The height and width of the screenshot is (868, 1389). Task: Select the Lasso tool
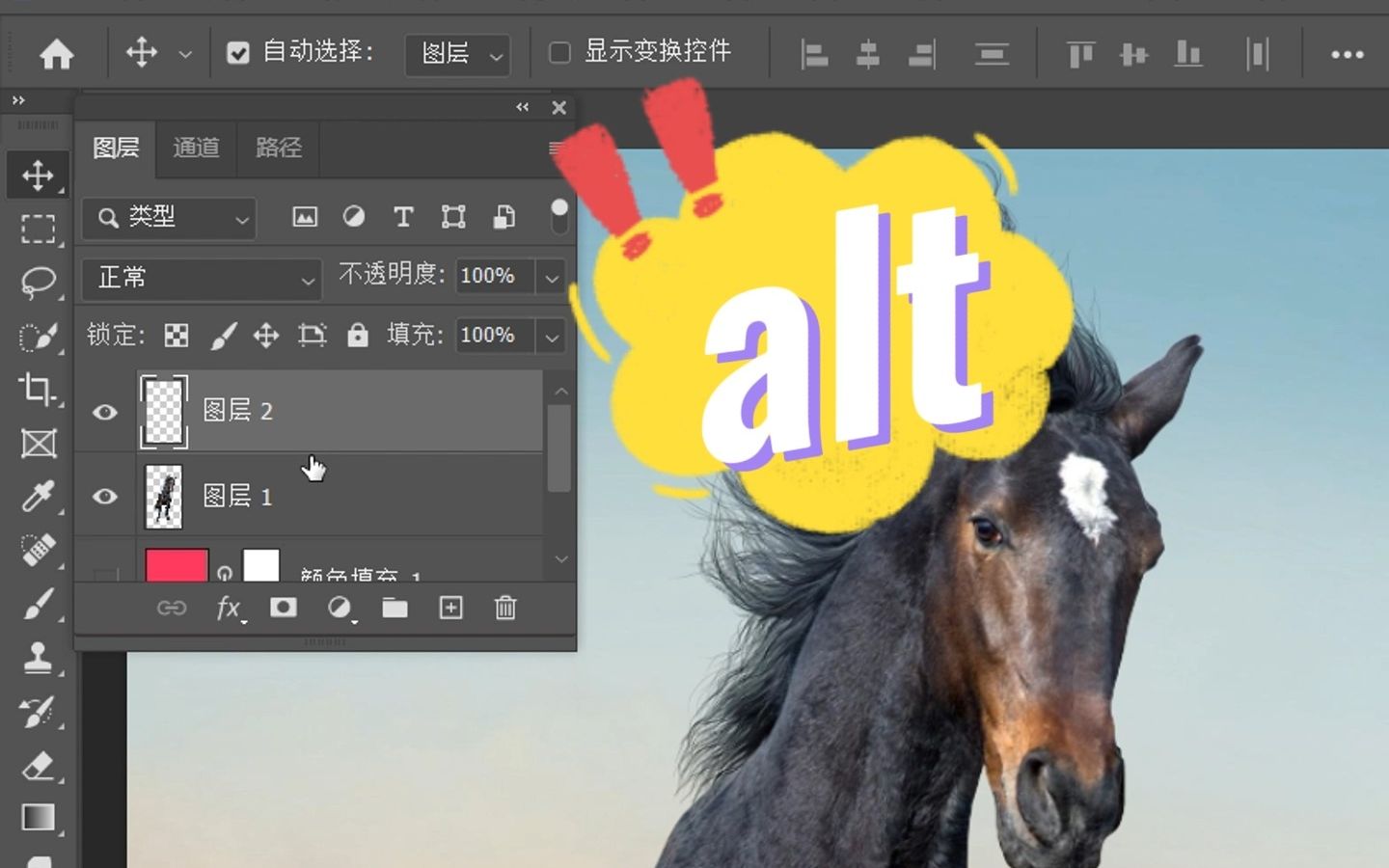[x=39, y=281]
